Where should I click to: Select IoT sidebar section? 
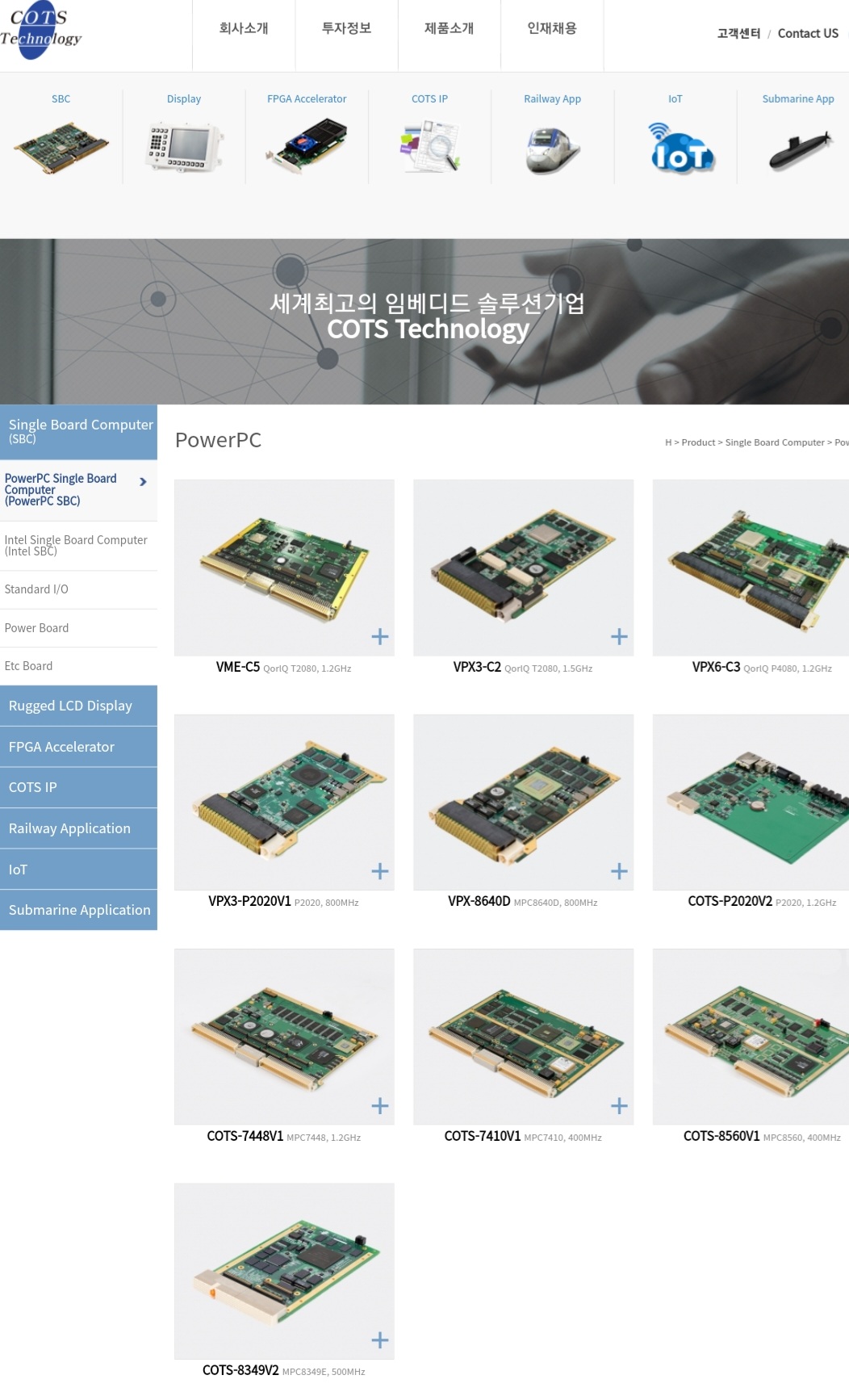tap(78, 870)
